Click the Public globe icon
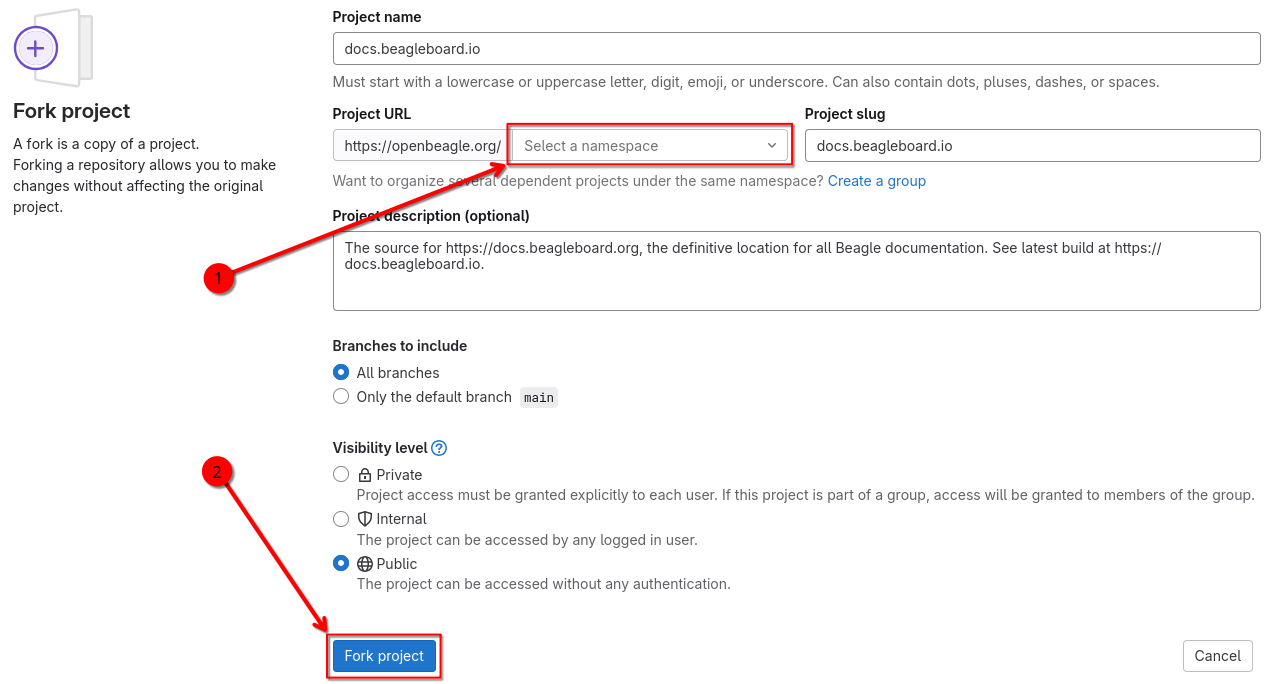 [x=365, y=564]
